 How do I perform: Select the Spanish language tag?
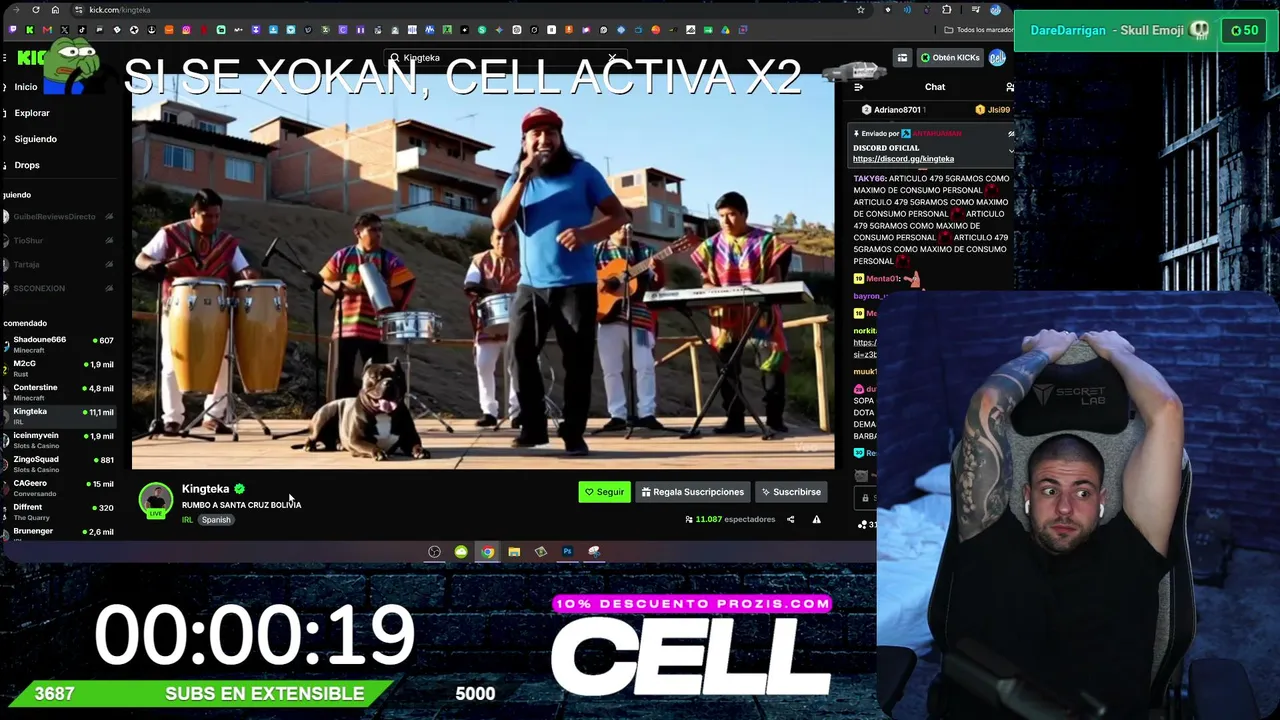(x=216, y=520)
